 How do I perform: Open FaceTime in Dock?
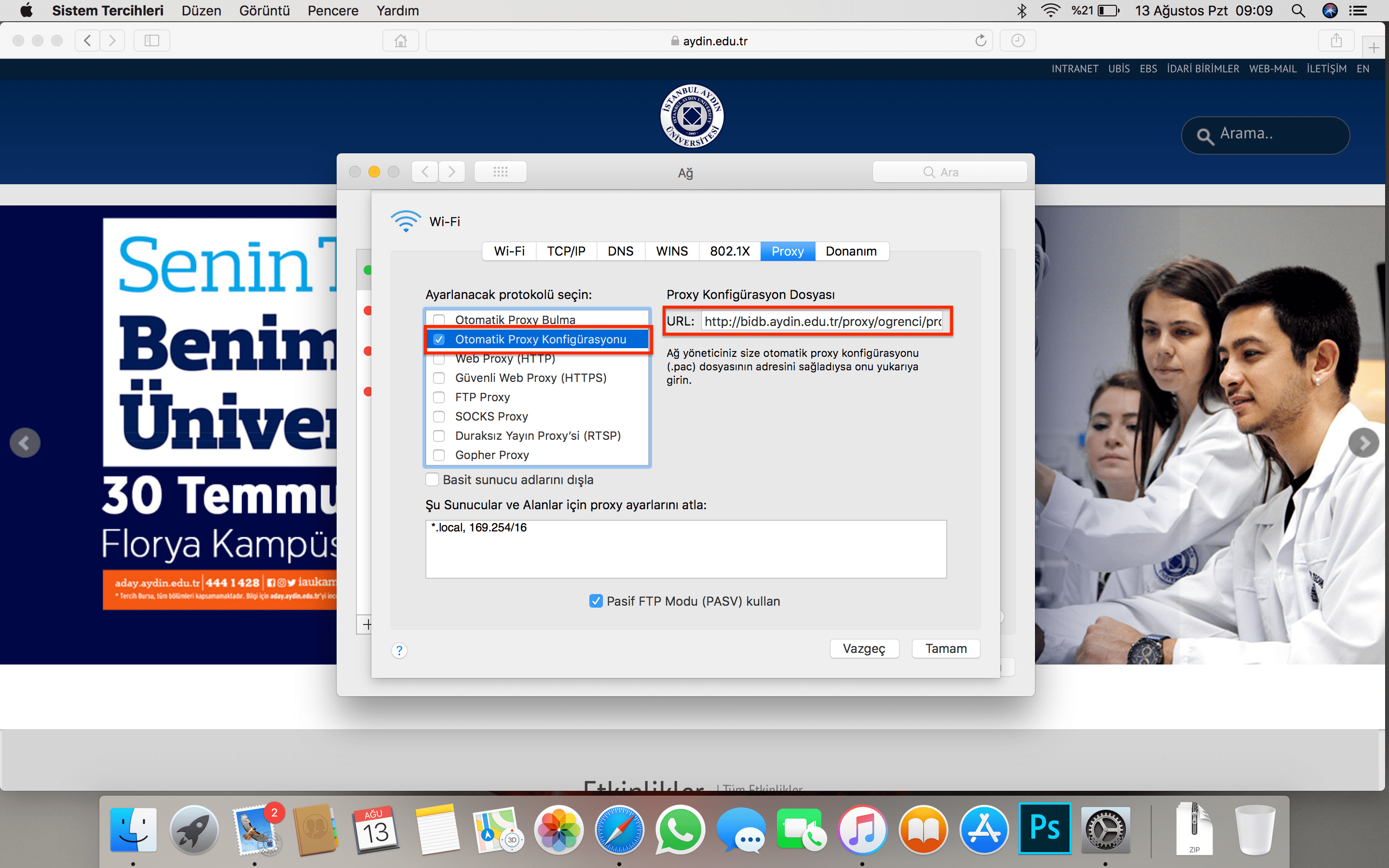pyautogui.click(x=802, y=829)
